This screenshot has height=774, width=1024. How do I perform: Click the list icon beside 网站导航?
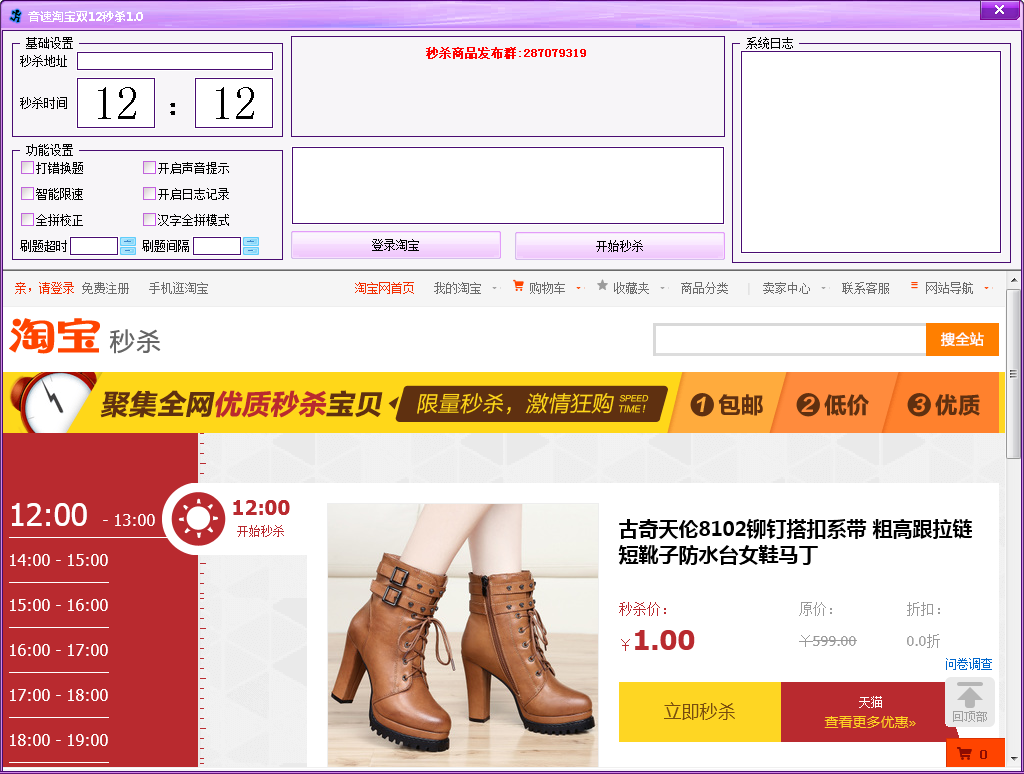(x=914, y=285)
